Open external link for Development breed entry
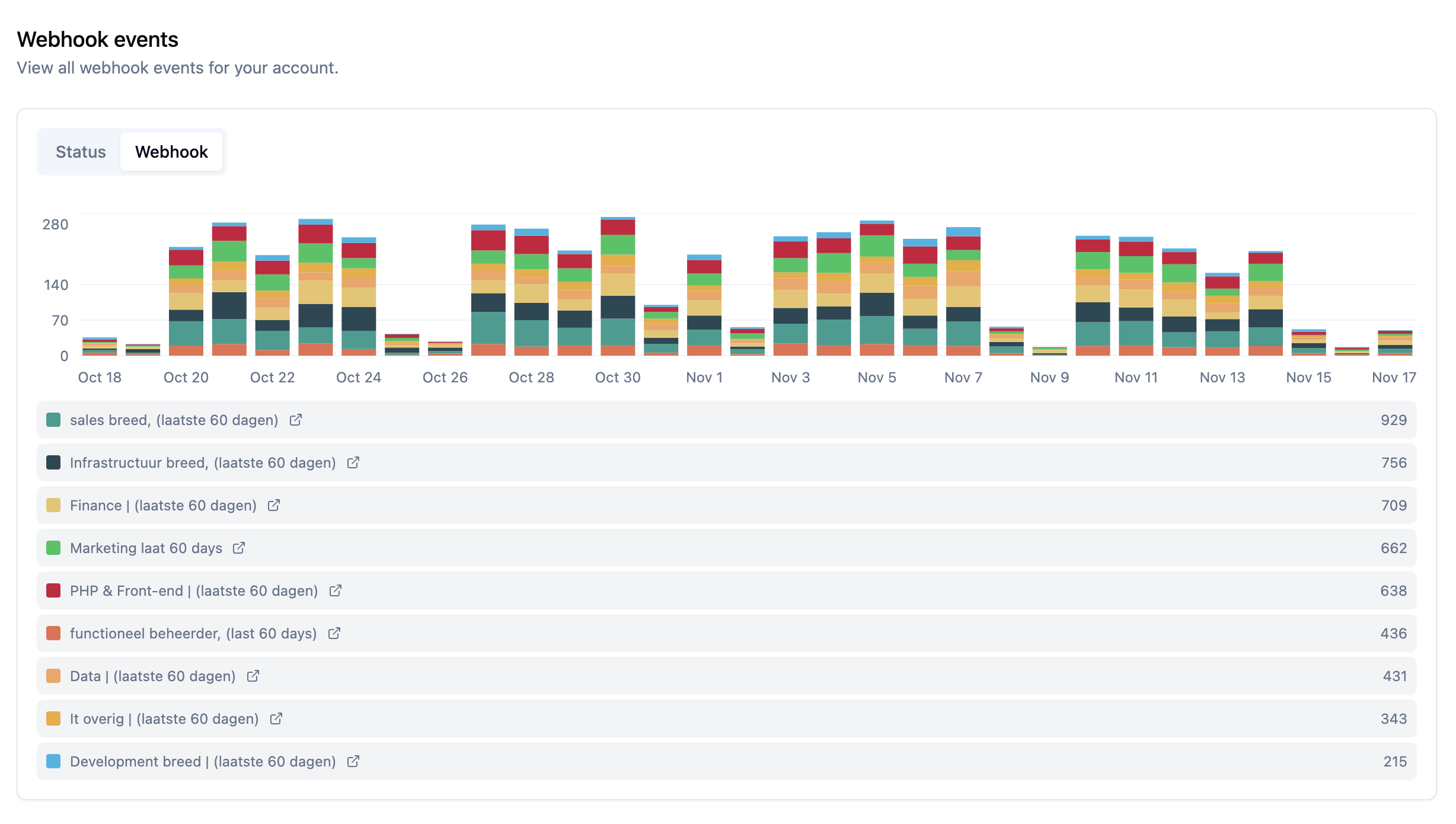1456x824 pixels. [353, 761]
